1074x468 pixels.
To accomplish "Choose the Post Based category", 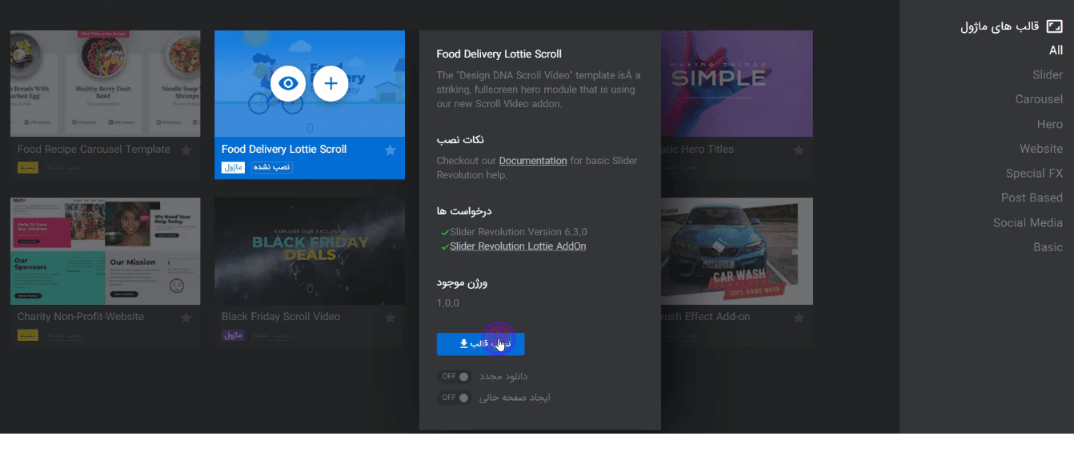I will [1032, 198].
